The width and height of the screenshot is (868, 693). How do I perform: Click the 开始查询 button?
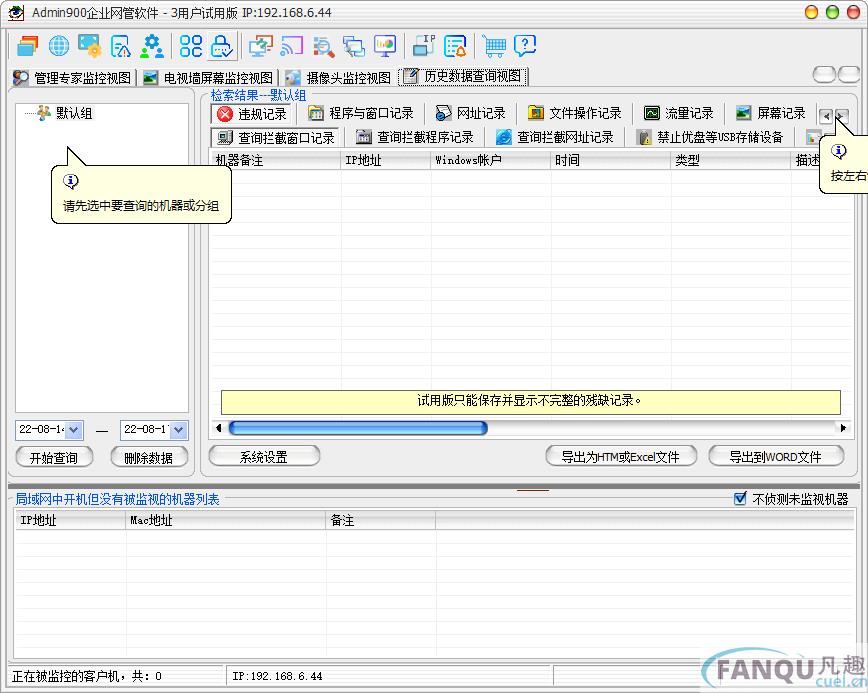pyautogui.click(x=54, y=458)
